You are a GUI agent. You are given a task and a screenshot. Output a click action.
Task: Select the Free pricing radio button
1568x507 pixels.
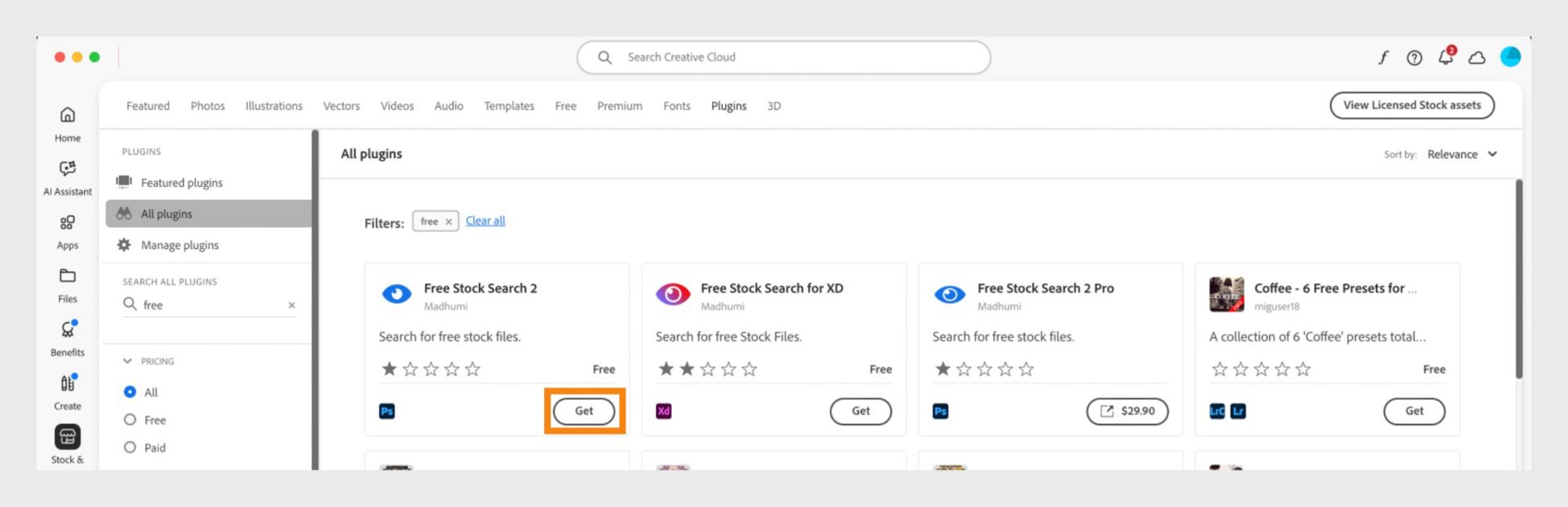pyautogui.click(x=130, y=420)
